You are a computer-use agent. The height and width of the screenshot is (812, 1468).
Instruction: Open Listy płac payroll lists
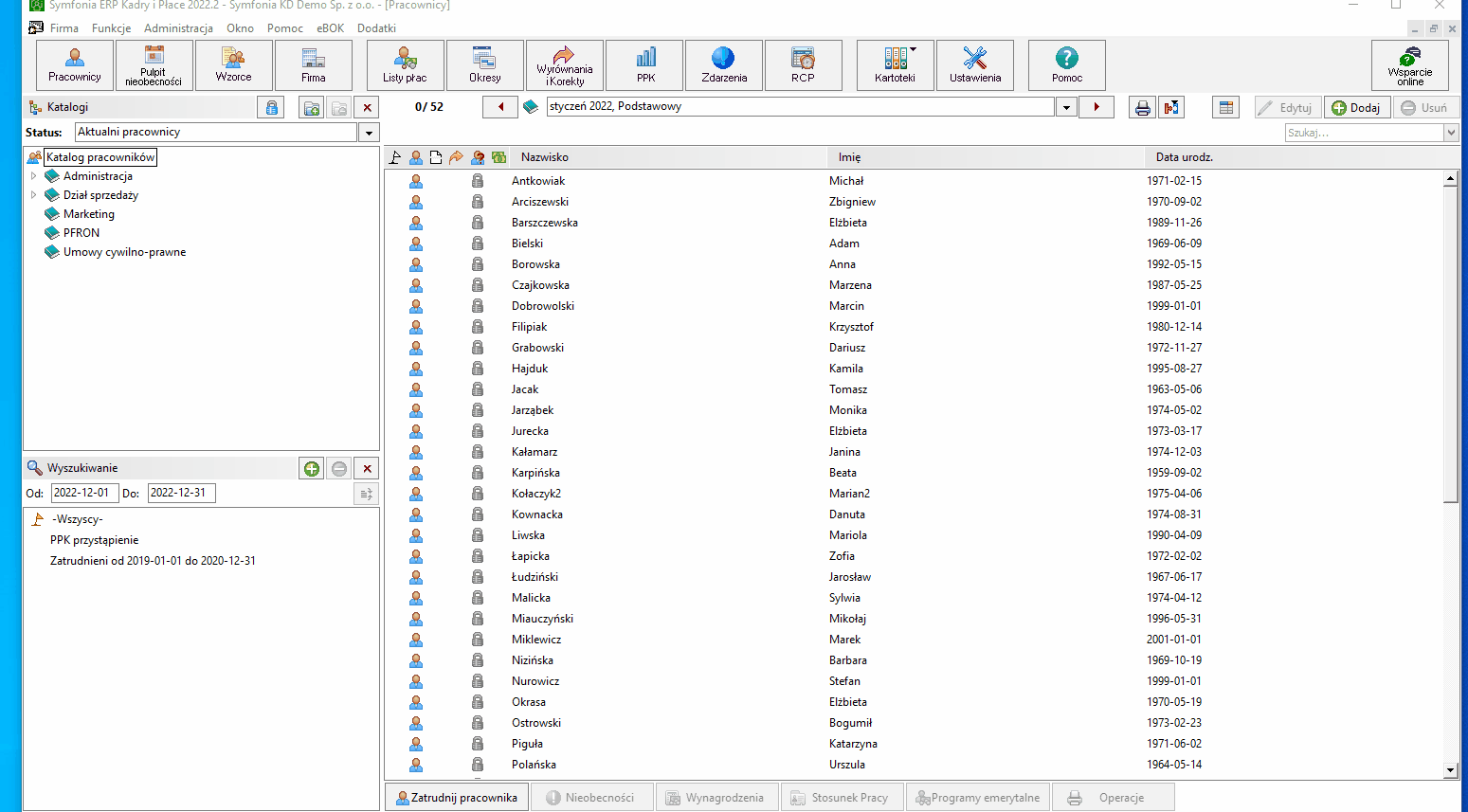405,65
